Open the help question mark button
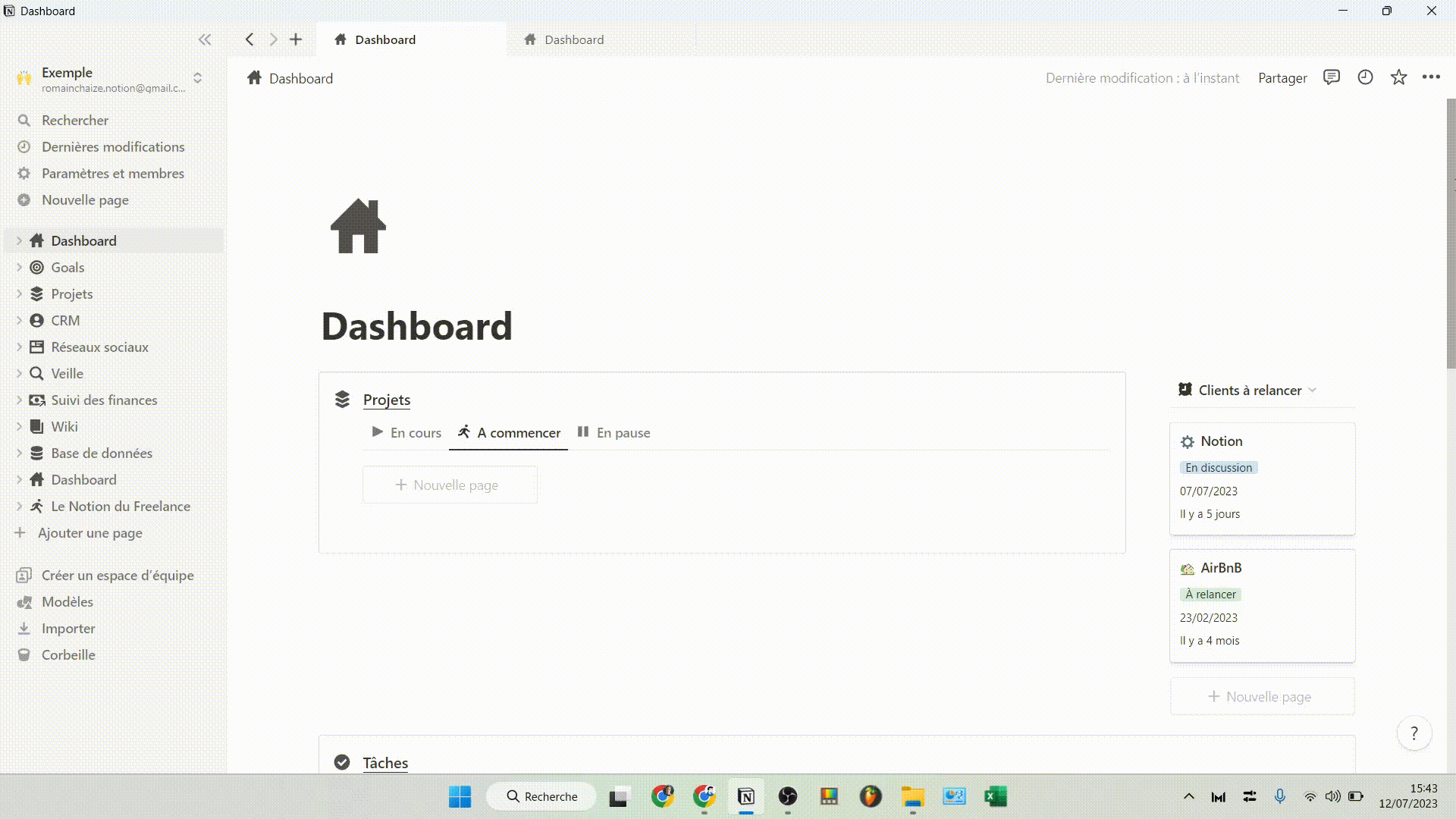1456x819 pixels. pos(1414,733)
